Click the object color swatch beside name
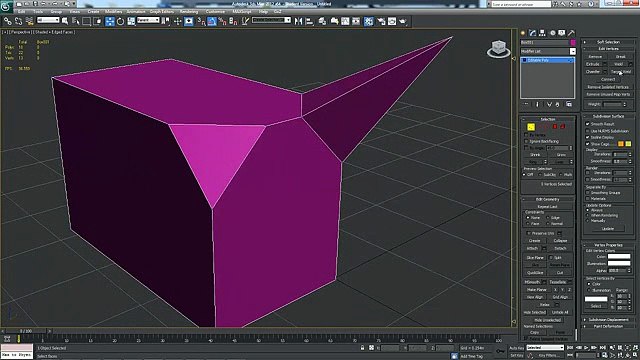The width and height of the screenshot is (640, 360). (x=573, y=42)
